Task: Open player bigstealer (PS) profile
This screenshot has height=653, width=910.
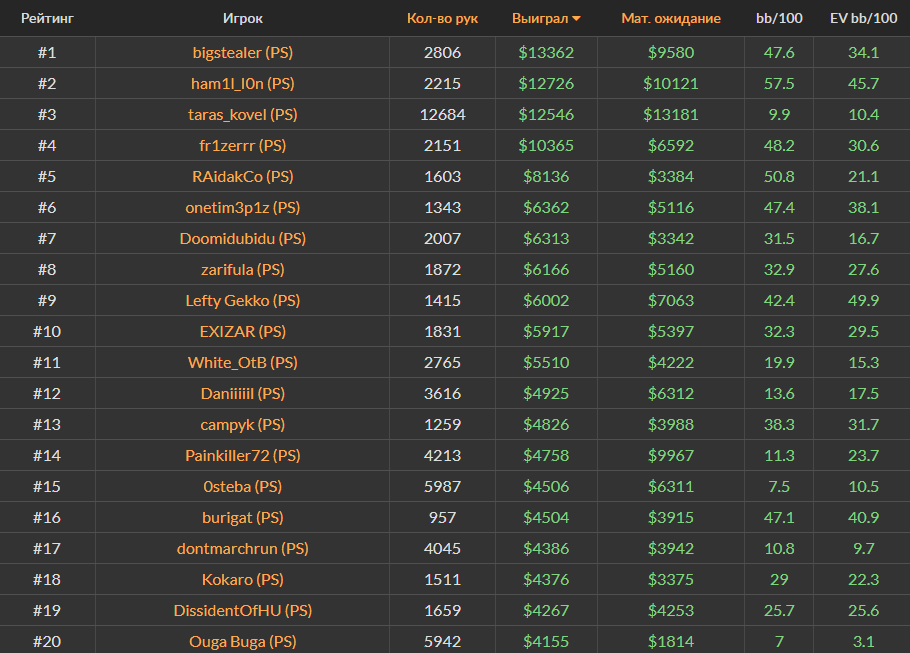Action: 243,52
